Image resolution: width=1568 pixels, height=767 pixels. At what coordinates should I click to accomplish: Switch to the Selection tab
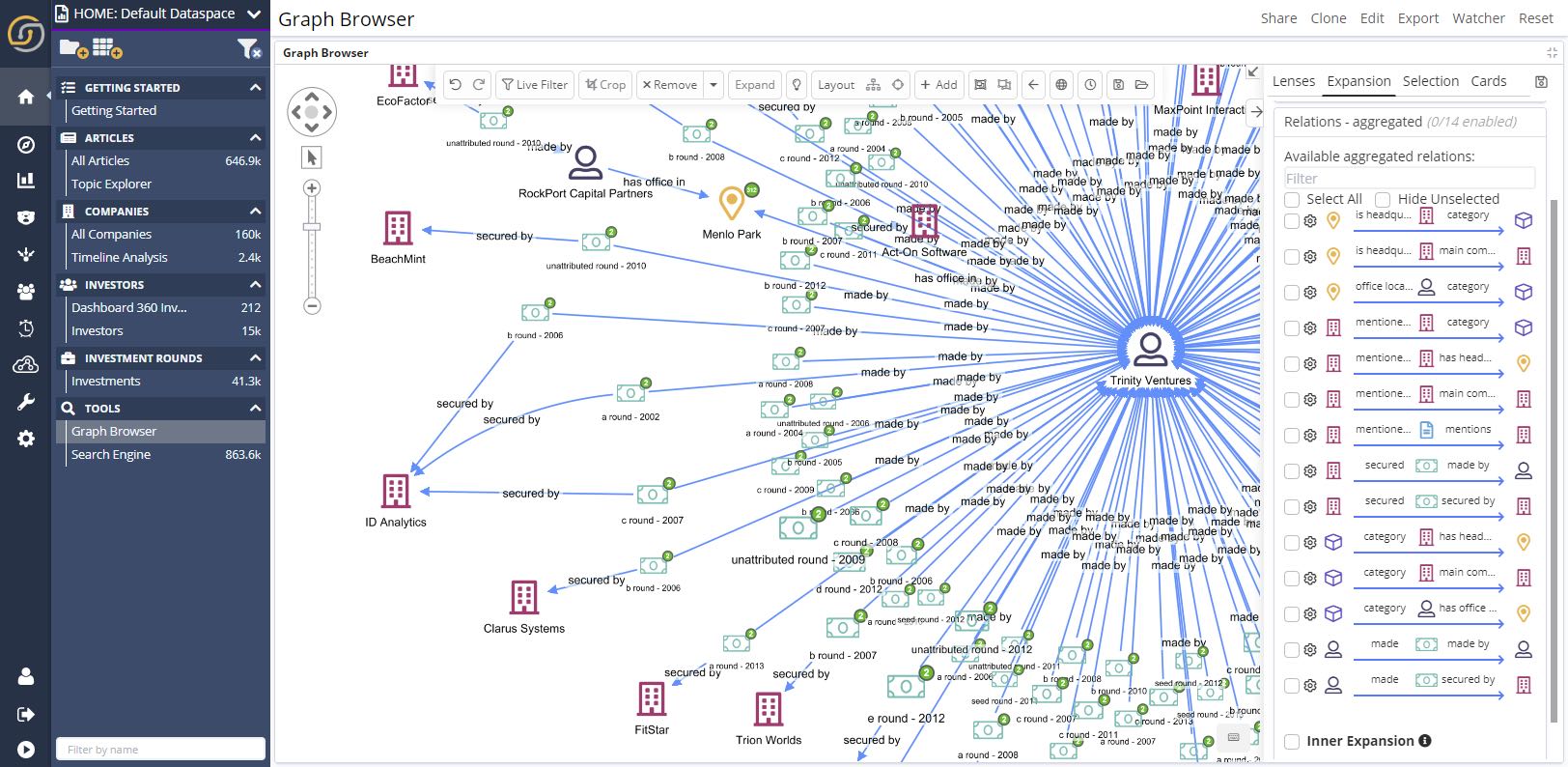coord(1431,81)
